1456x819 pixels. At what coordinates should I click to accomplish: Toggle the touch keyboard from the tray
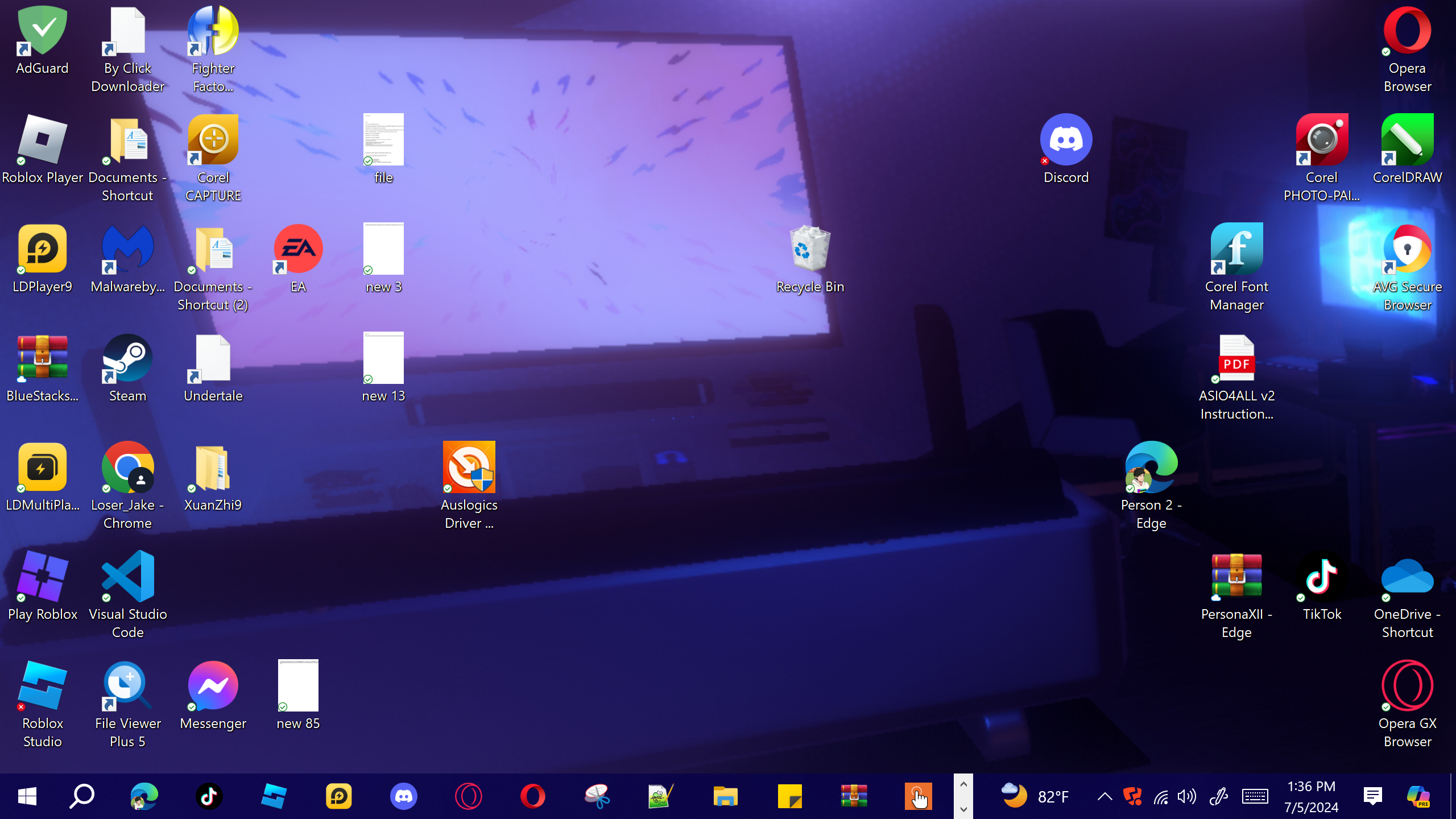1255,796
